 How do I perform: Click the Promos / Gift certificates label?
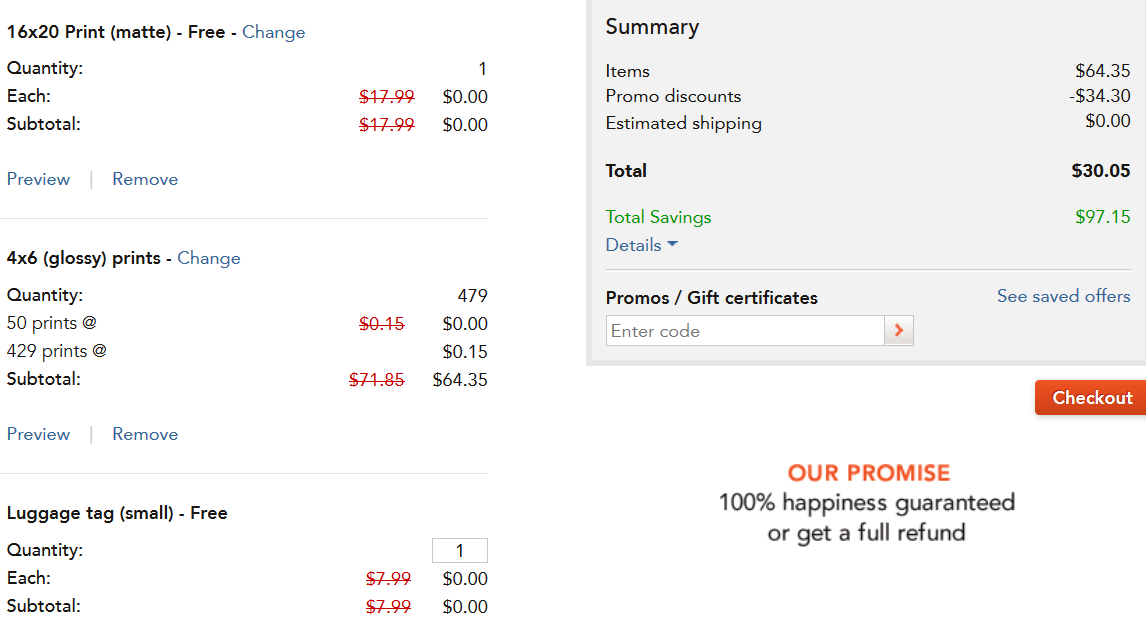[x=711, y=297]
